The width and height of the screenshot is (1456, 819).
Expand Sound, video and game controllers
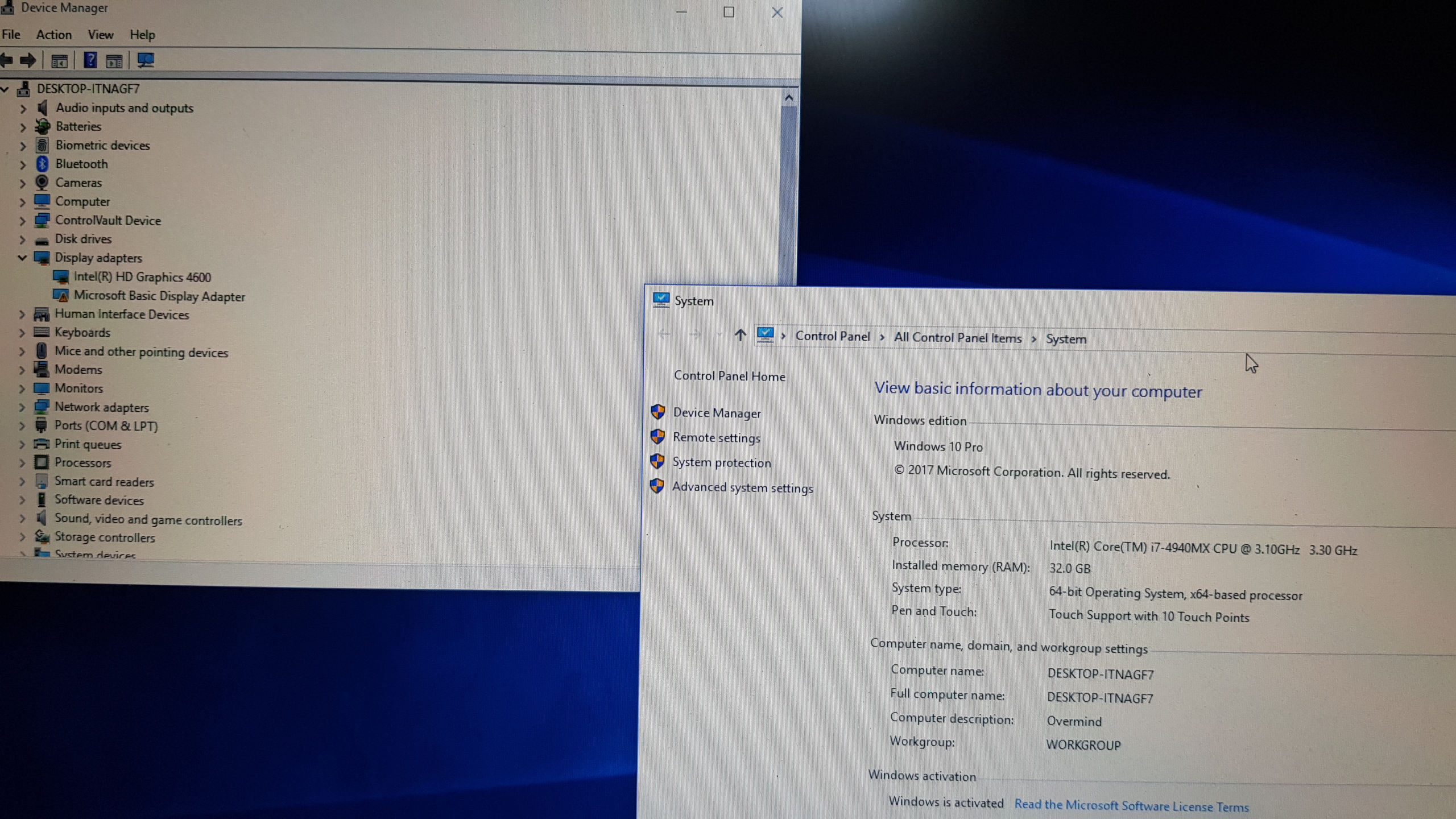point(22,519)
